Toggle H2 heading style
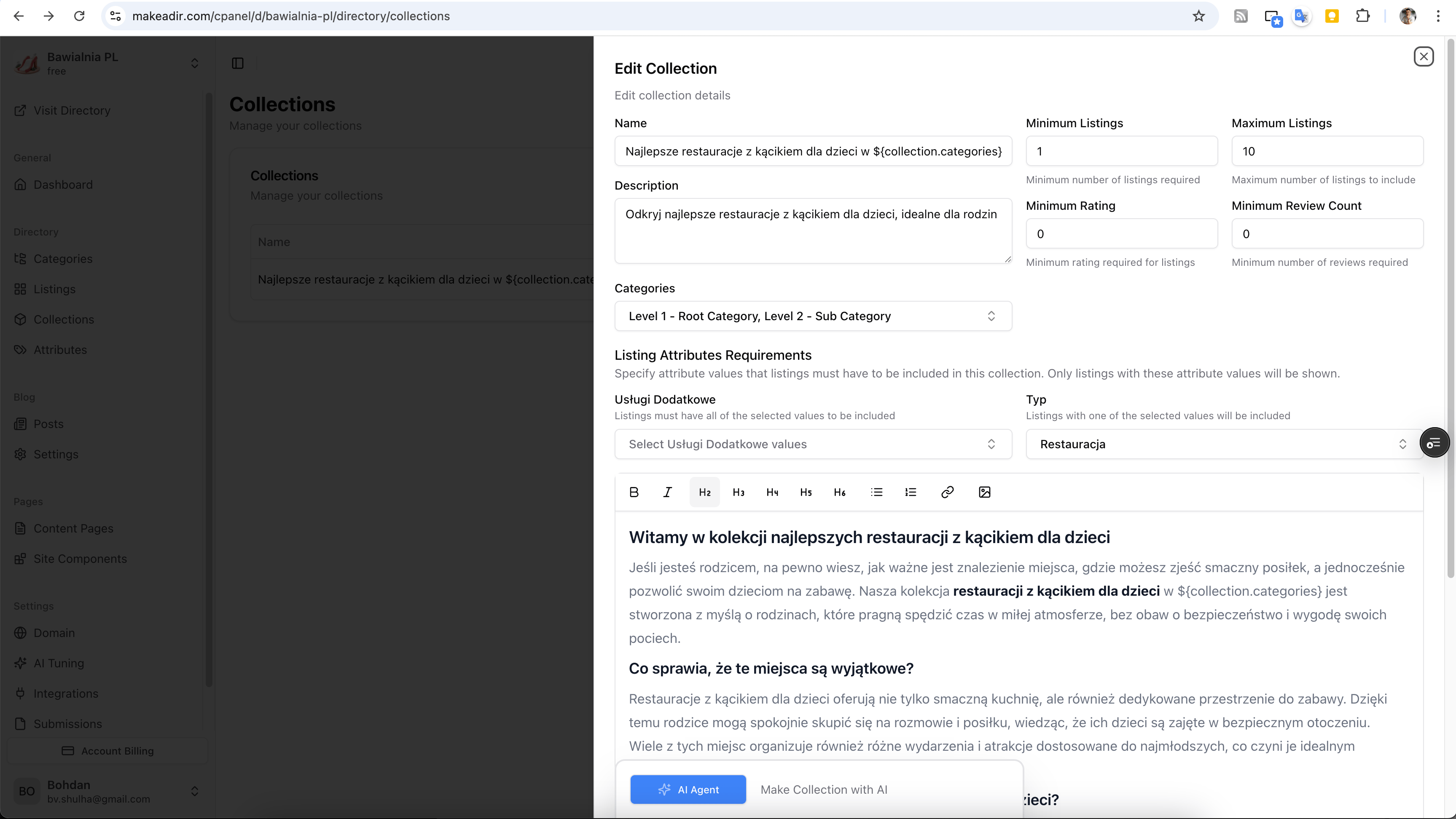1456x819 pixels. [x=704, y=492]
